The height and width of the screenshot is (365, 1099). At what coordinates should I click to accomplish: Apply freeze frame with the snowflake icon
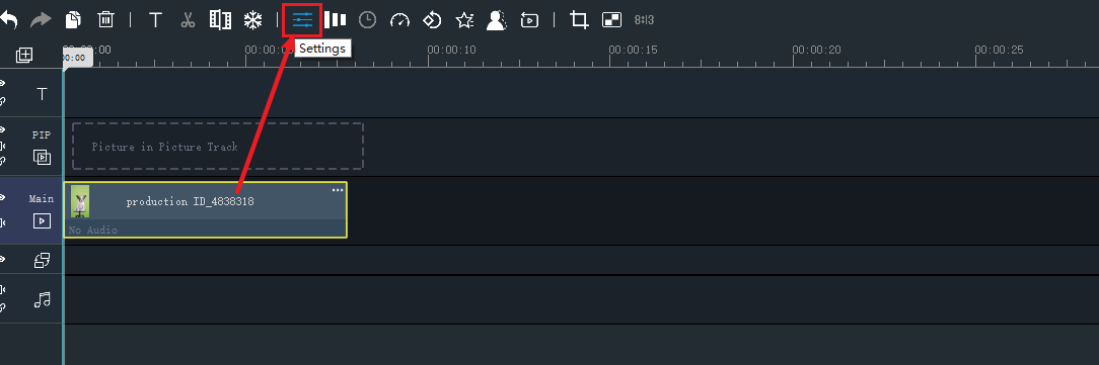tap(252, 20)
